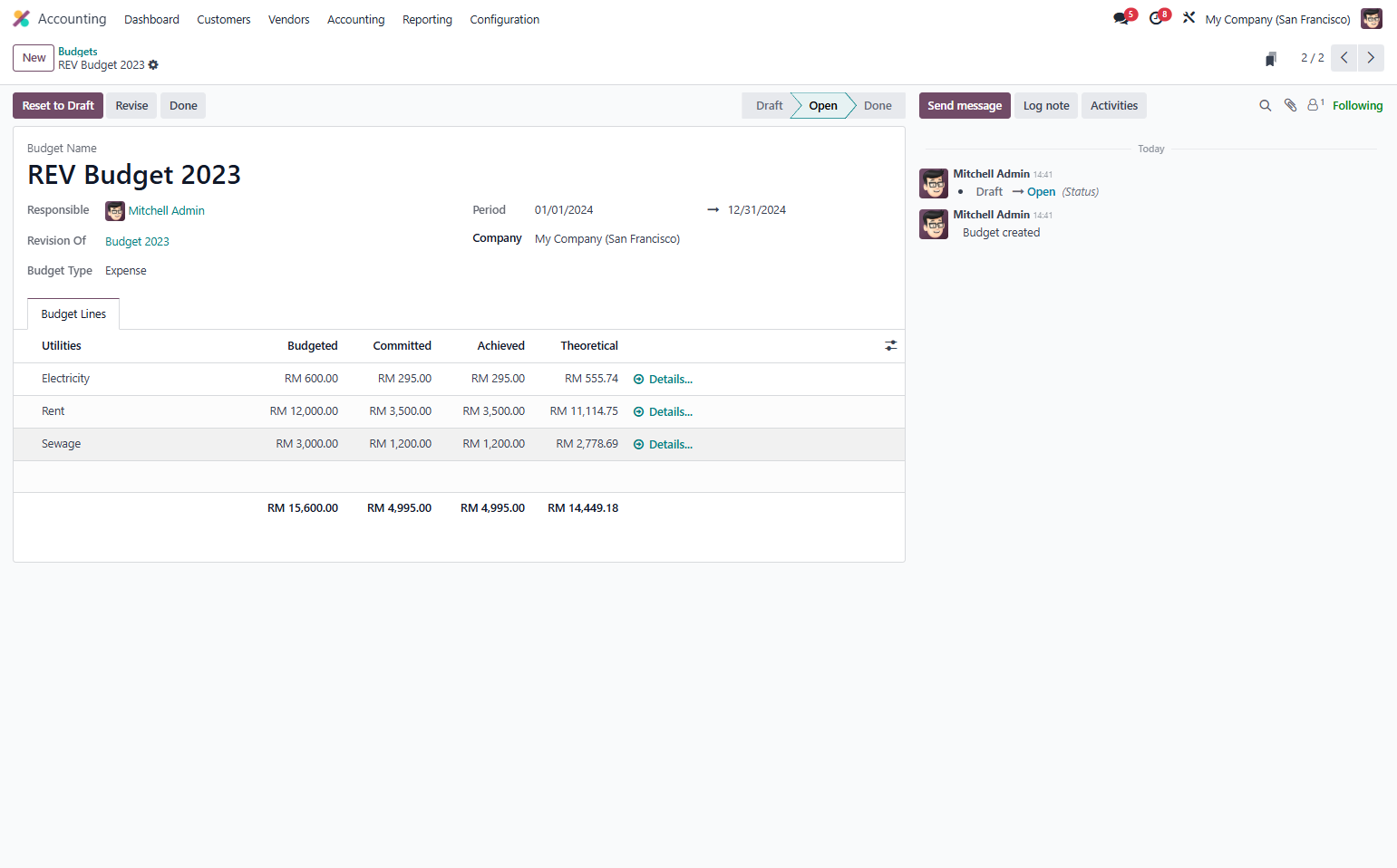
Task: Click Sewage theoretical RM 2,778.69
Action: (x=587, y=444)
